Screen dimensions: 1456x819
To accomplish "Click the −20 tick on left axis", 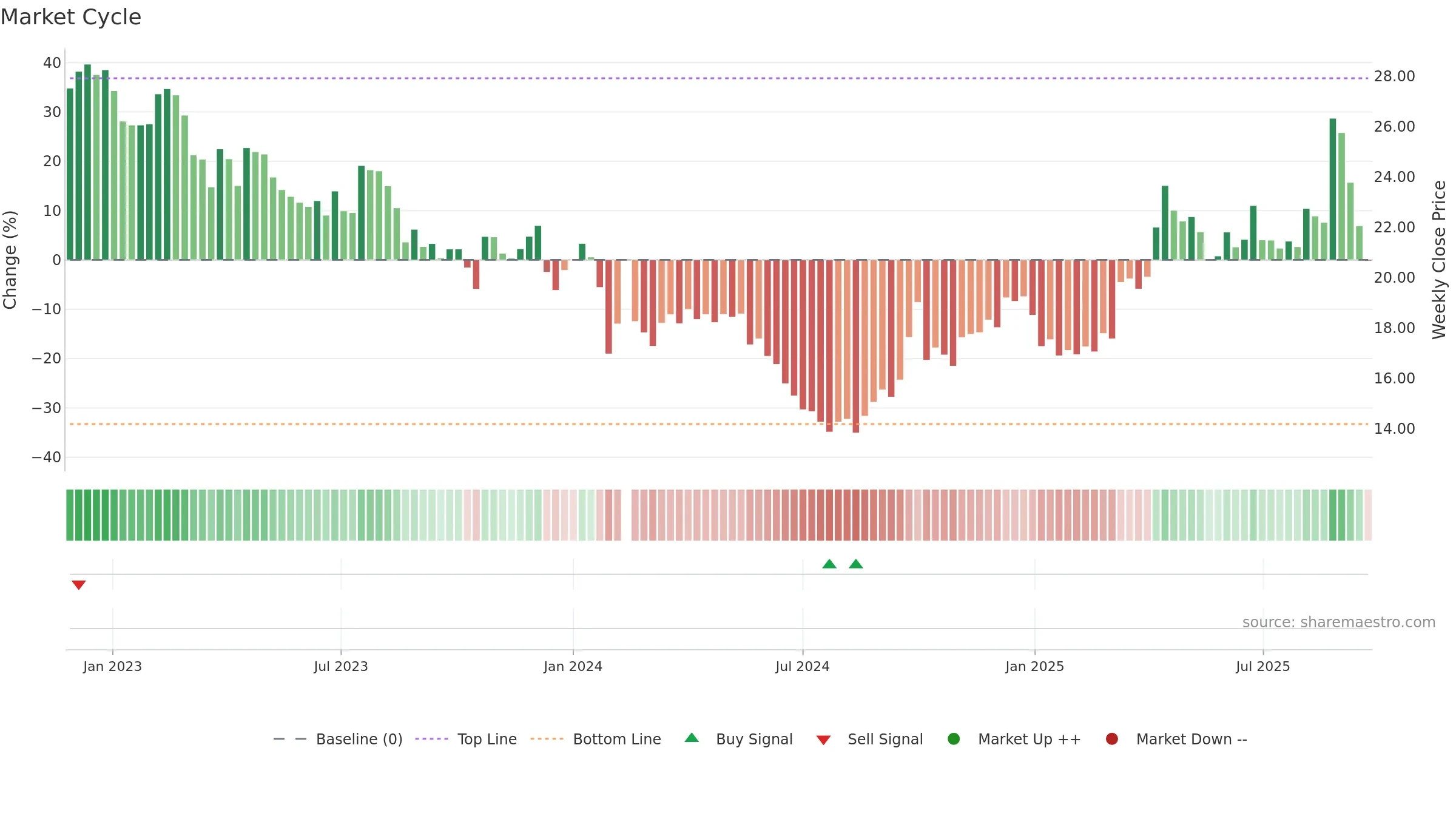I will 47,358.
